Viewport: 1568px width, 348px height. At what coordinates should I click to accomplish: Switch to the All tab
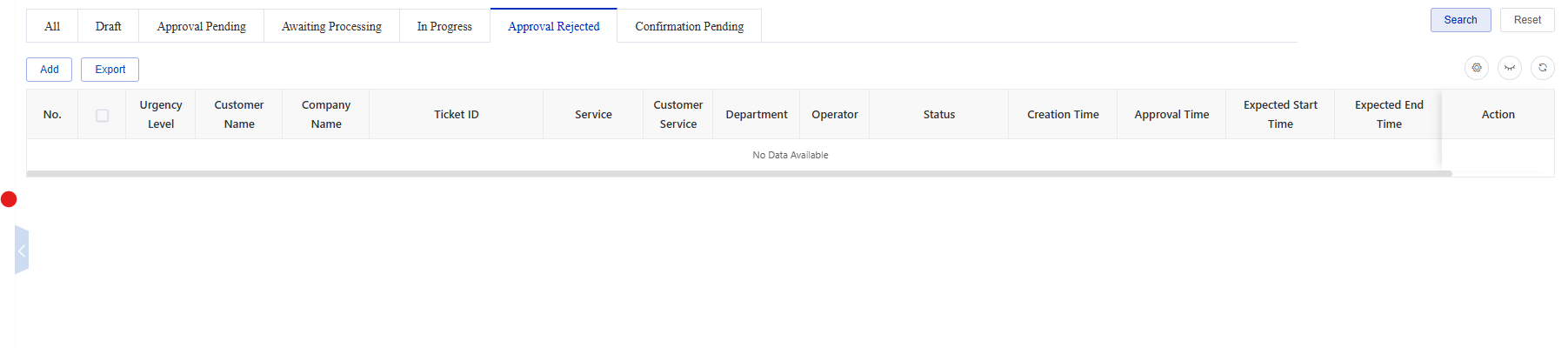click(x=52, y=26)
